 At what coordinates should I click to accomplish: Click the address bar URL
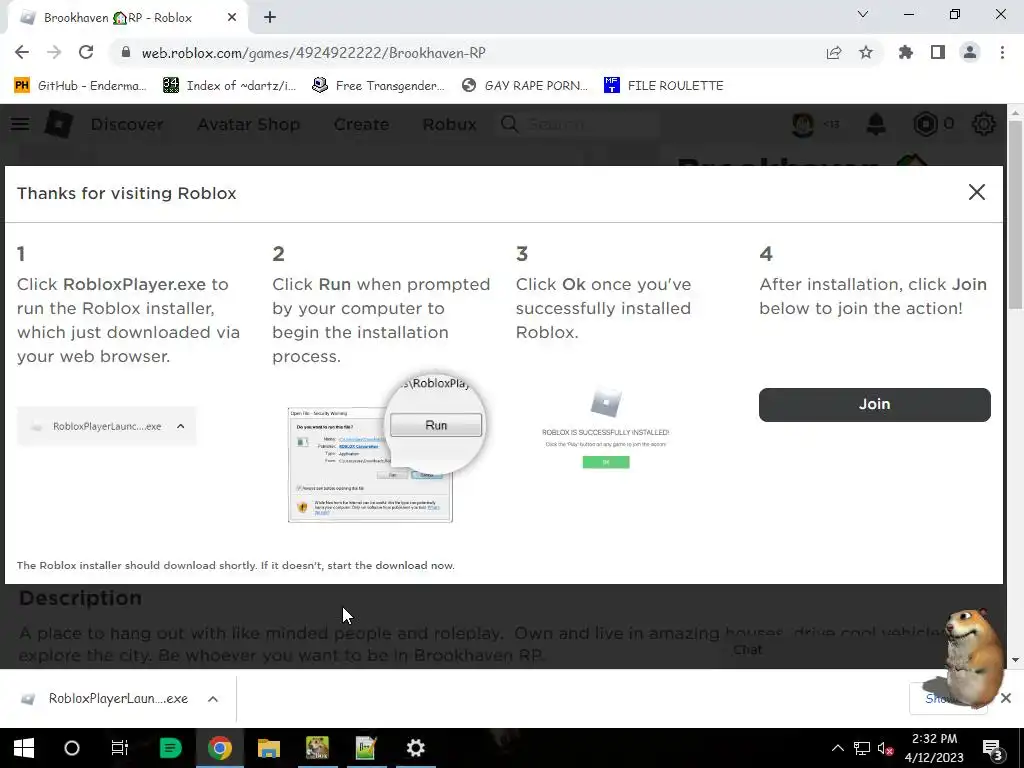coord(313,53)
